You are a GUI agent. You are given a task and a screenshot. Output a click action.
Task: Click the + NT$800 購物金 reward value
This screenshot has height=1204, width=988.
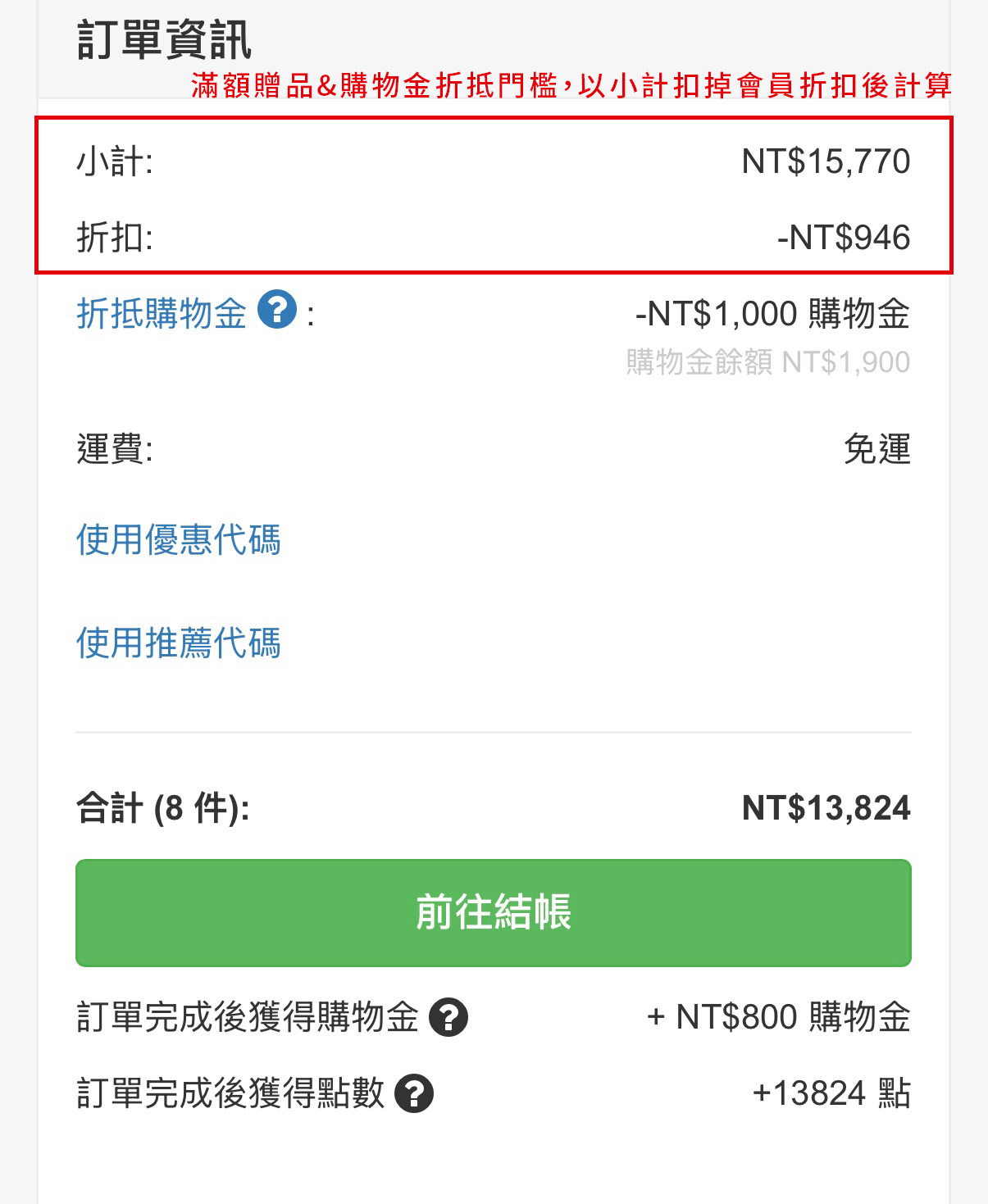tap(778, 1018)
